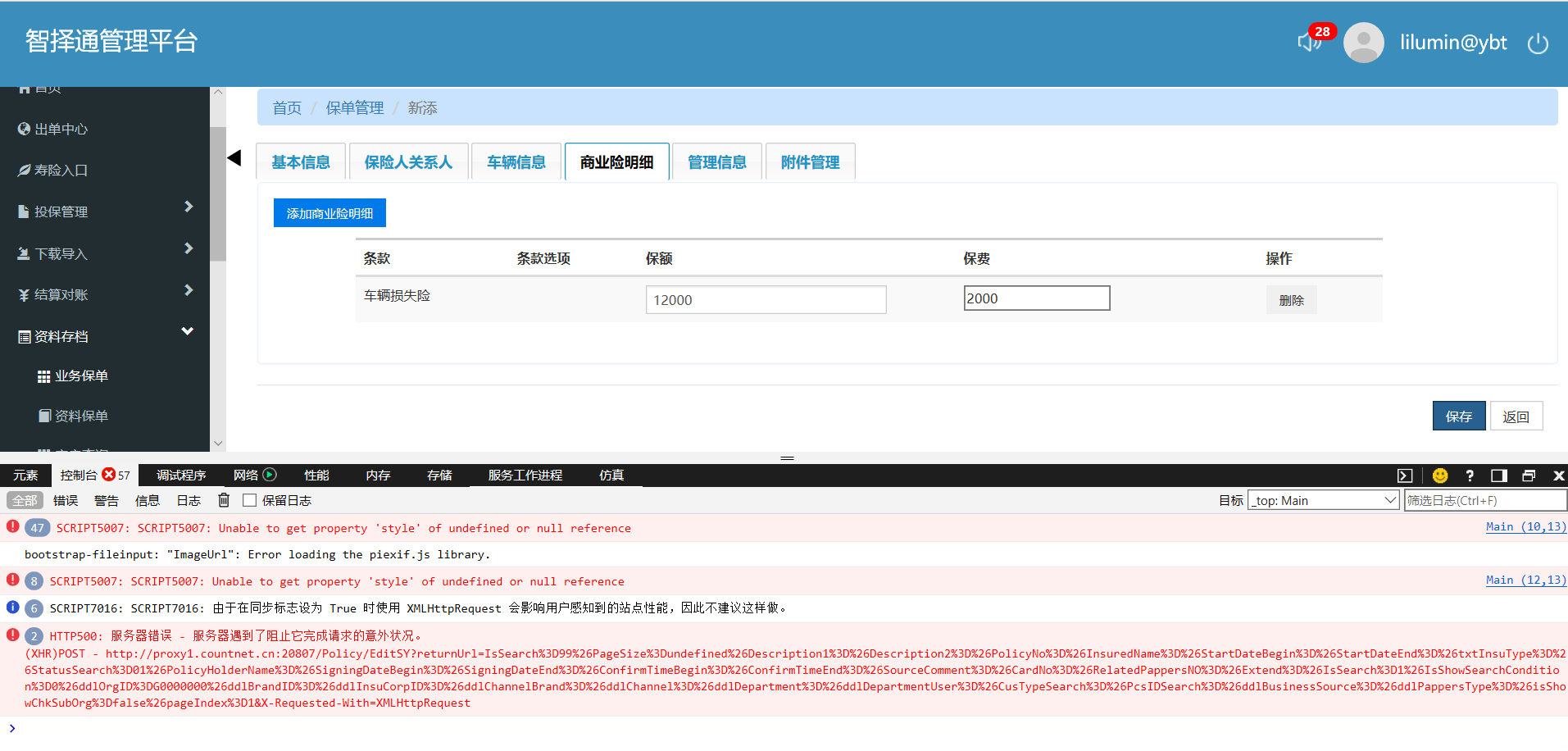Log out using the power icon
1568x751 pixels.
click(1538, 43)
